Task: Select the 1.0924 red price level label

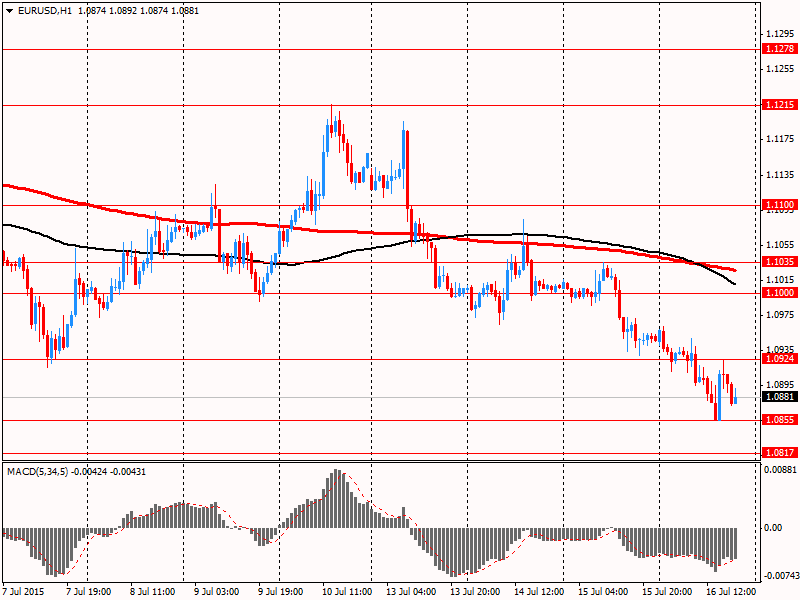Action: click(780, 359)
